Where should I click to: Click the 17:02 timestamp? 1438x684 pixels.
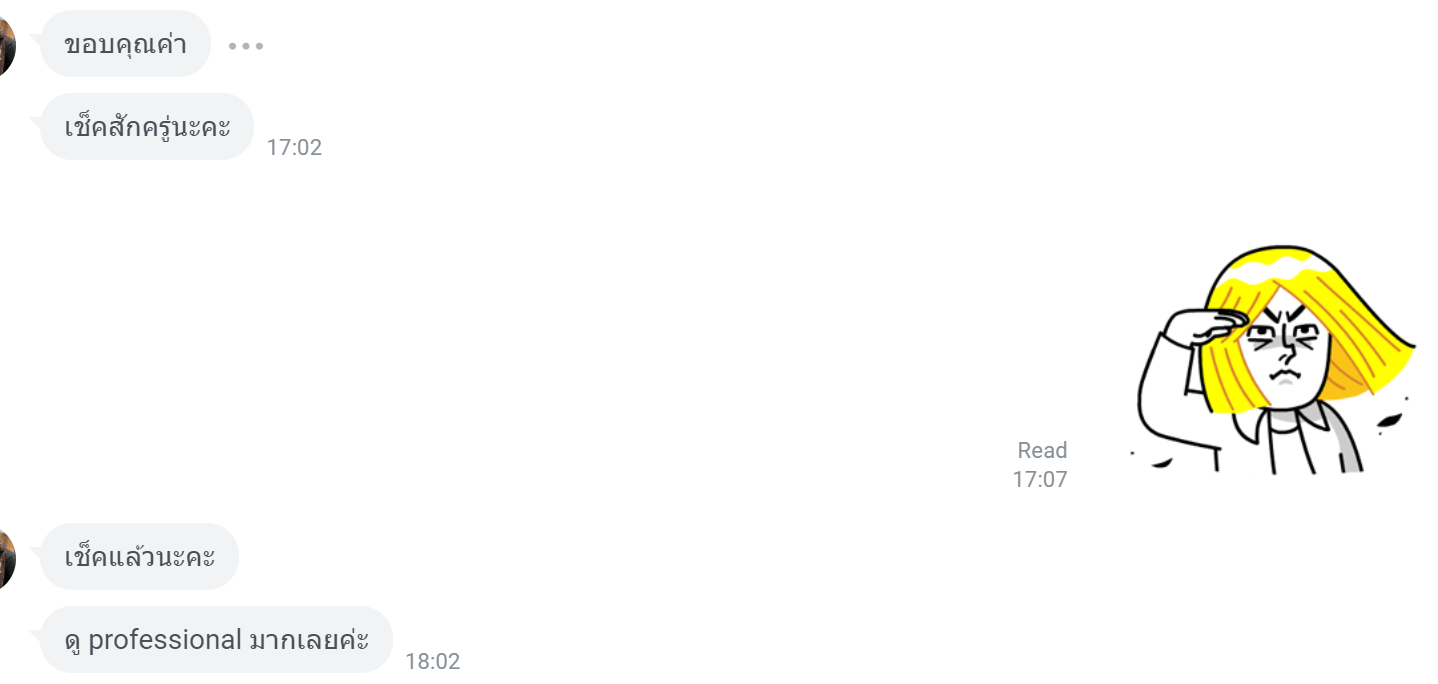click(x=294, y=148)
